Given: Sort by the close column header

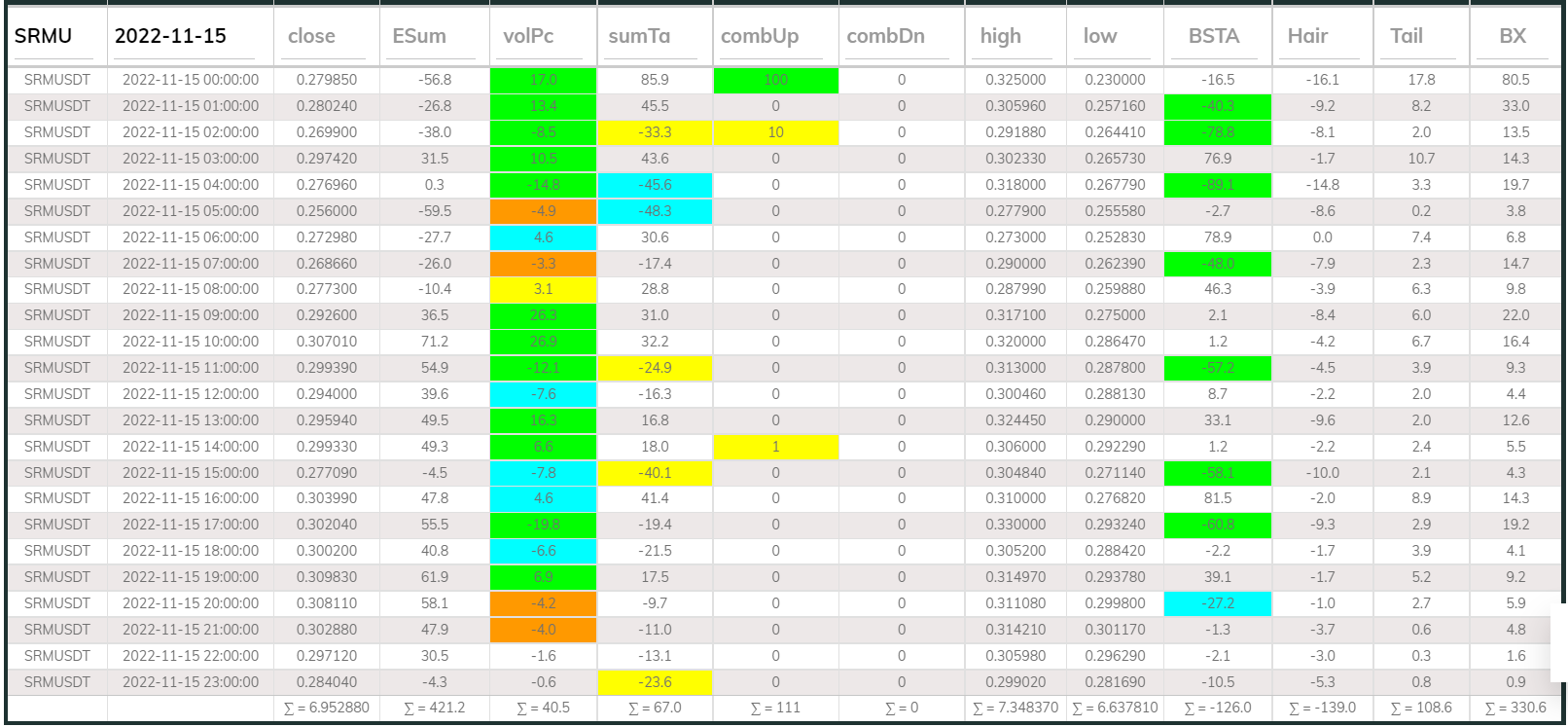Looking at the screenshot, I should coord(311,36).
